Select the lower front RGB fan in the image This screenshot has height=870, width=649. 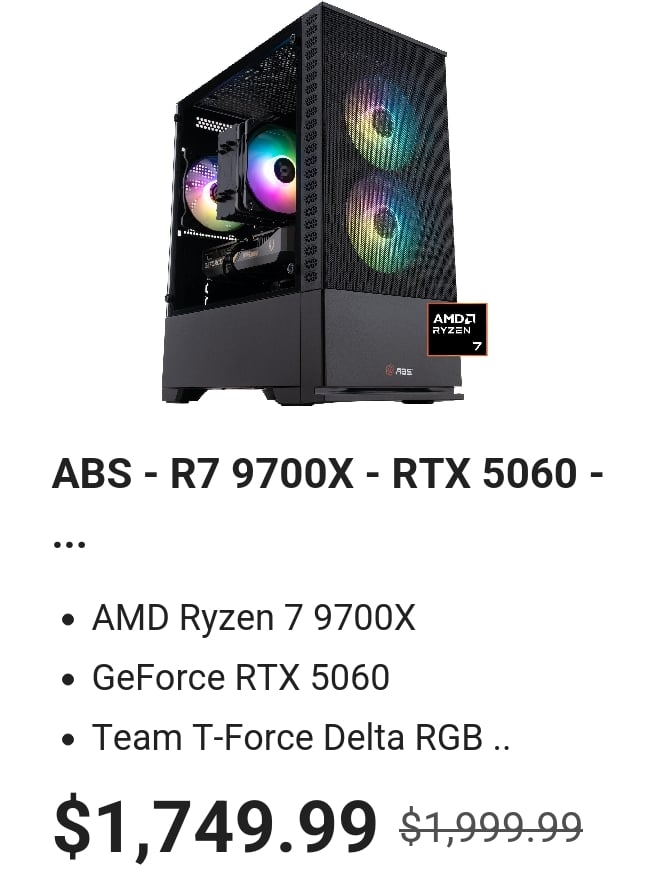(x=383, y=224)
